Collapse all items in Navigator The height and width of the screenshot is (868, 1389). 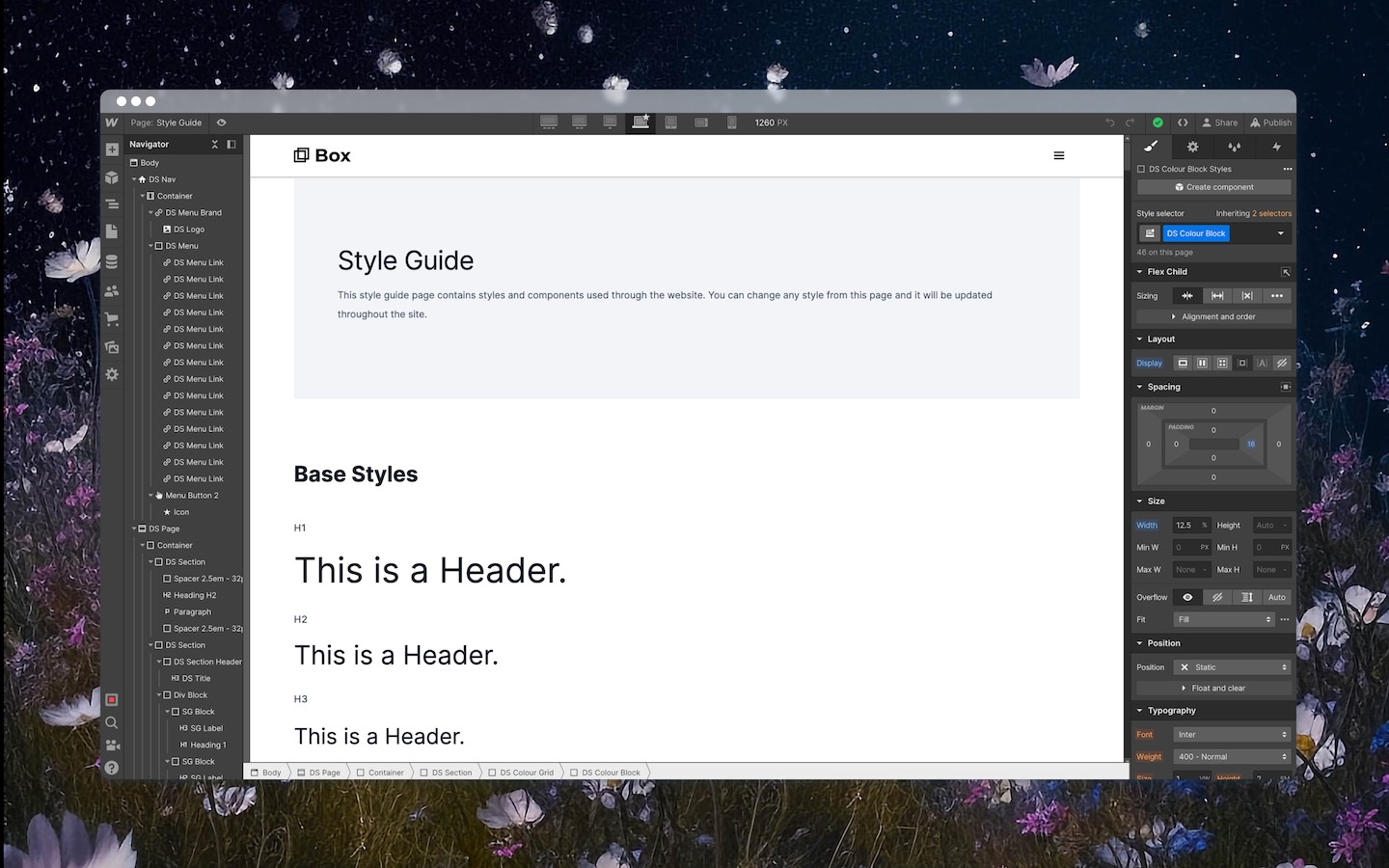tap(215, 145)
